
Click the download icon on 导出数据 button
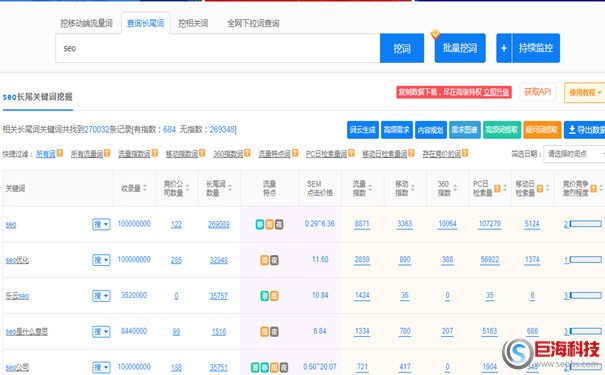(572, 130)
